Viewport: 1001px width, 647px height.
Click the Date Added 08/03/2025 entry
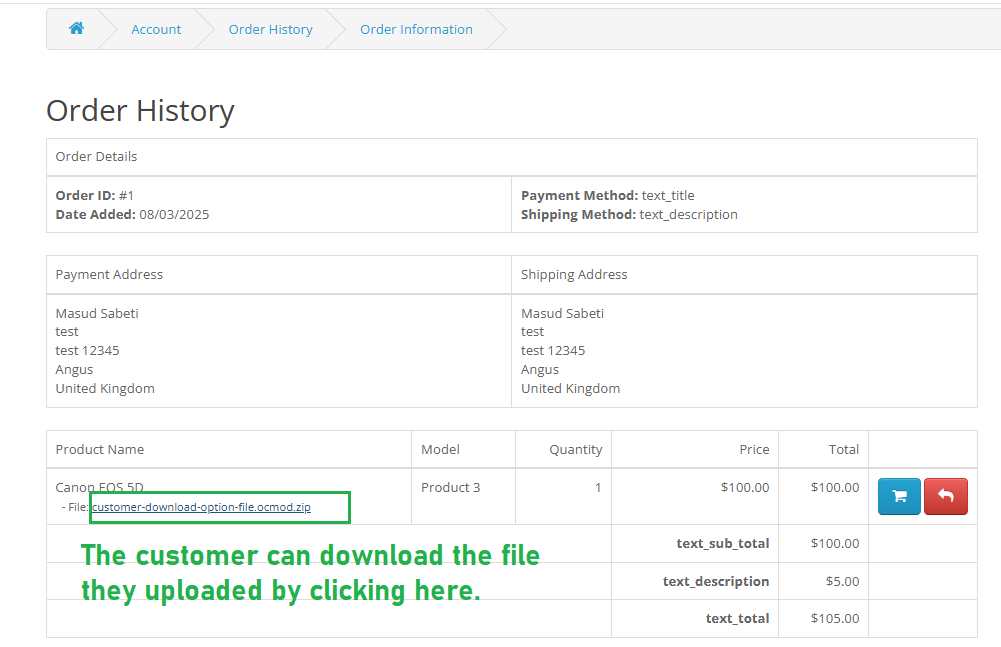tap(132, 214)
